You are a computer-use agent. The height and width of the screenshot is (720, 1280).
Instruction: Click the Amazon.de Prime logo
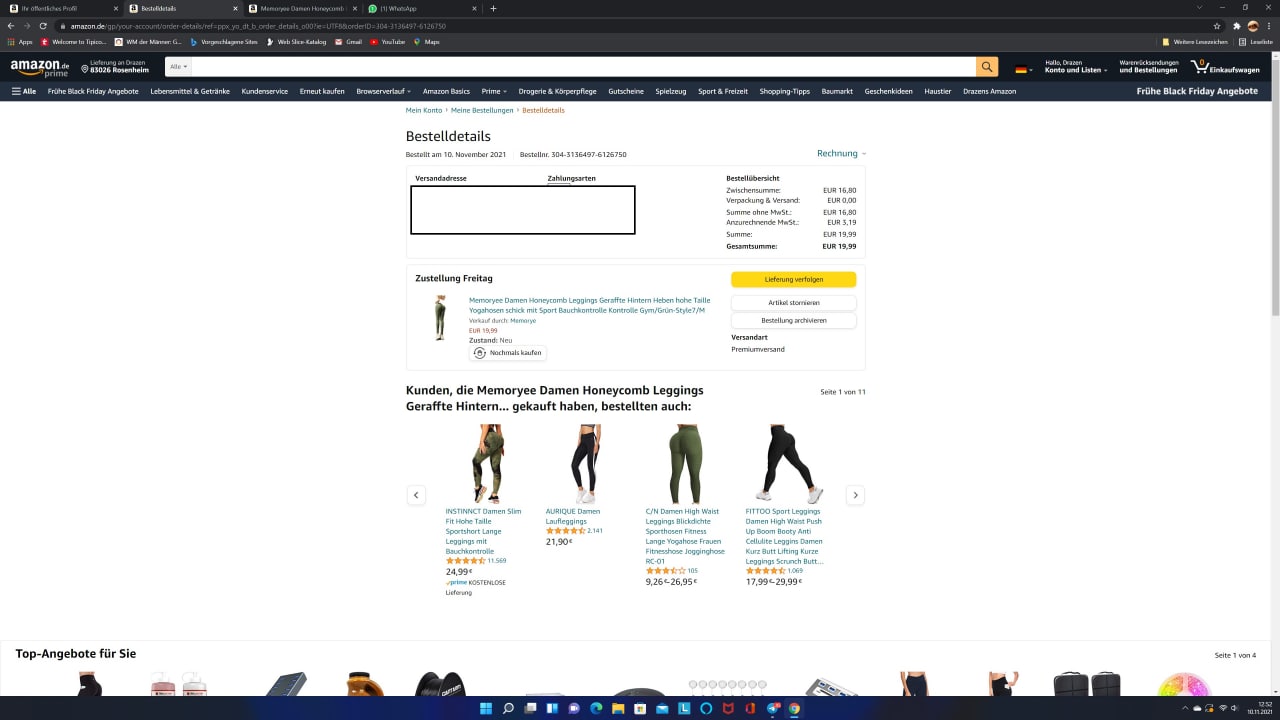40,67
